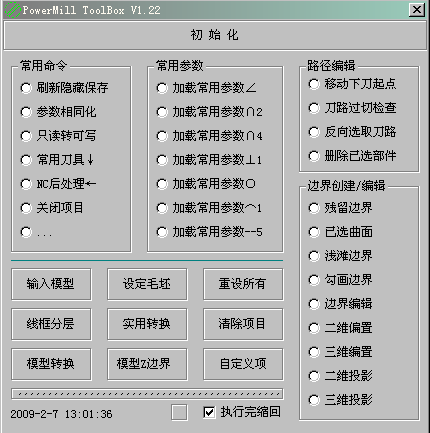Image resolution: width=430 pixels, height=433 pixels.
Task: Open 实用转换 function
Action: (x=147, y=324)
